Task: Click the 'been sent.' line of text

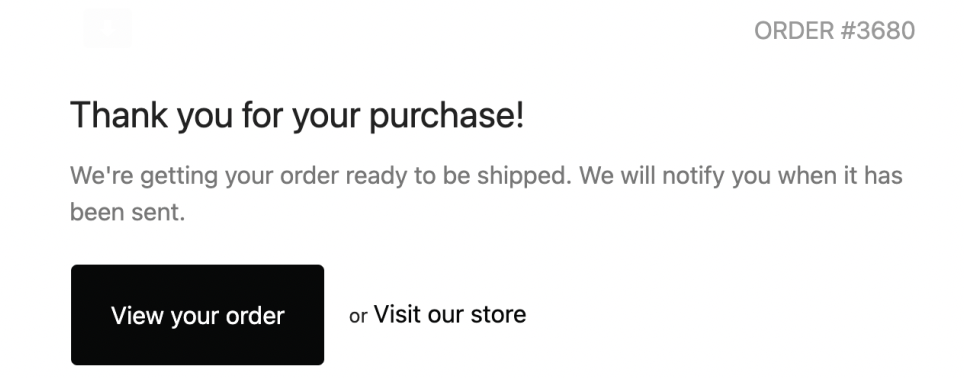Action: coord(127,213)
